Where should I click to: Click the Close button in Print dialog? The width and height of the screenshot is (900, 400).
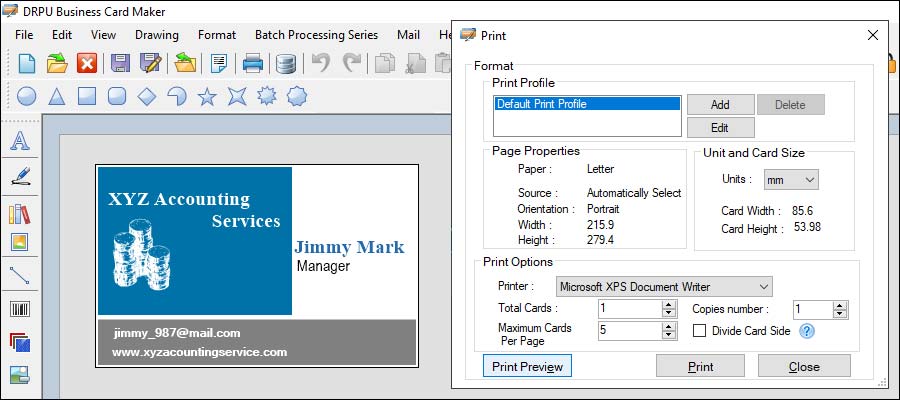(804, 366)
